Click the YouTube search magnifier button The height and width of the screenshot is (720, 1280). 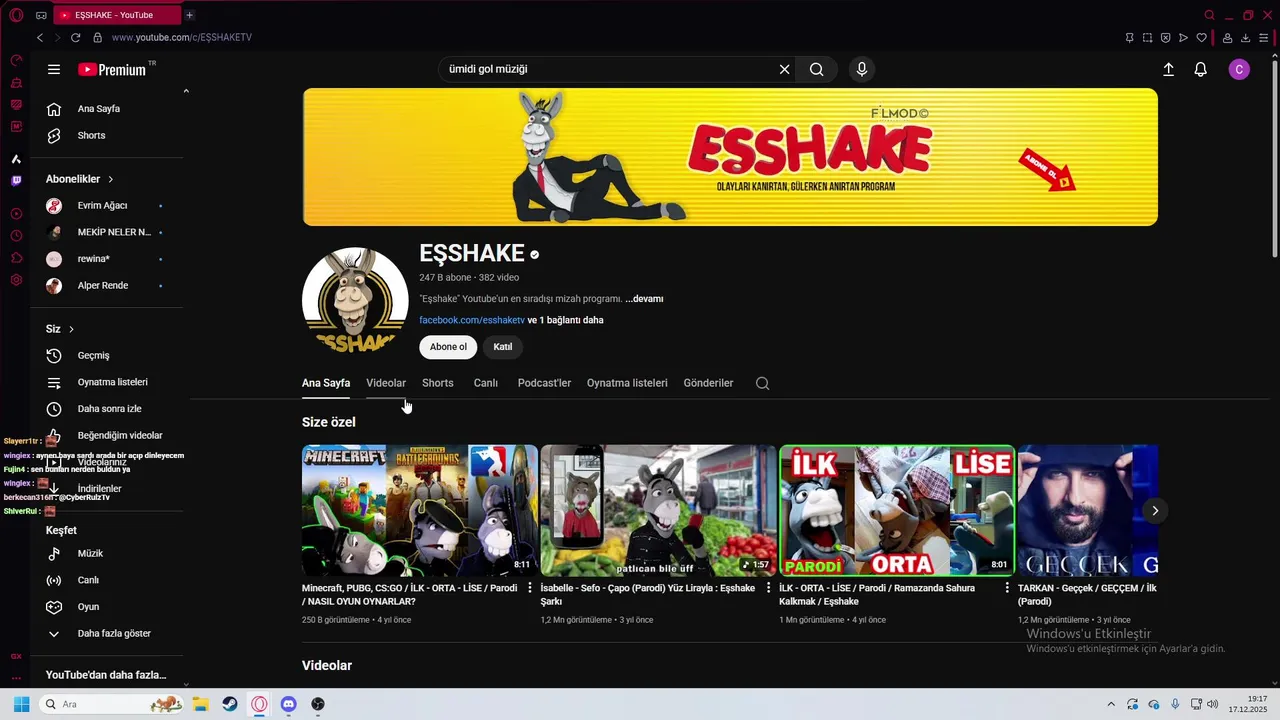tap(817, 69)
